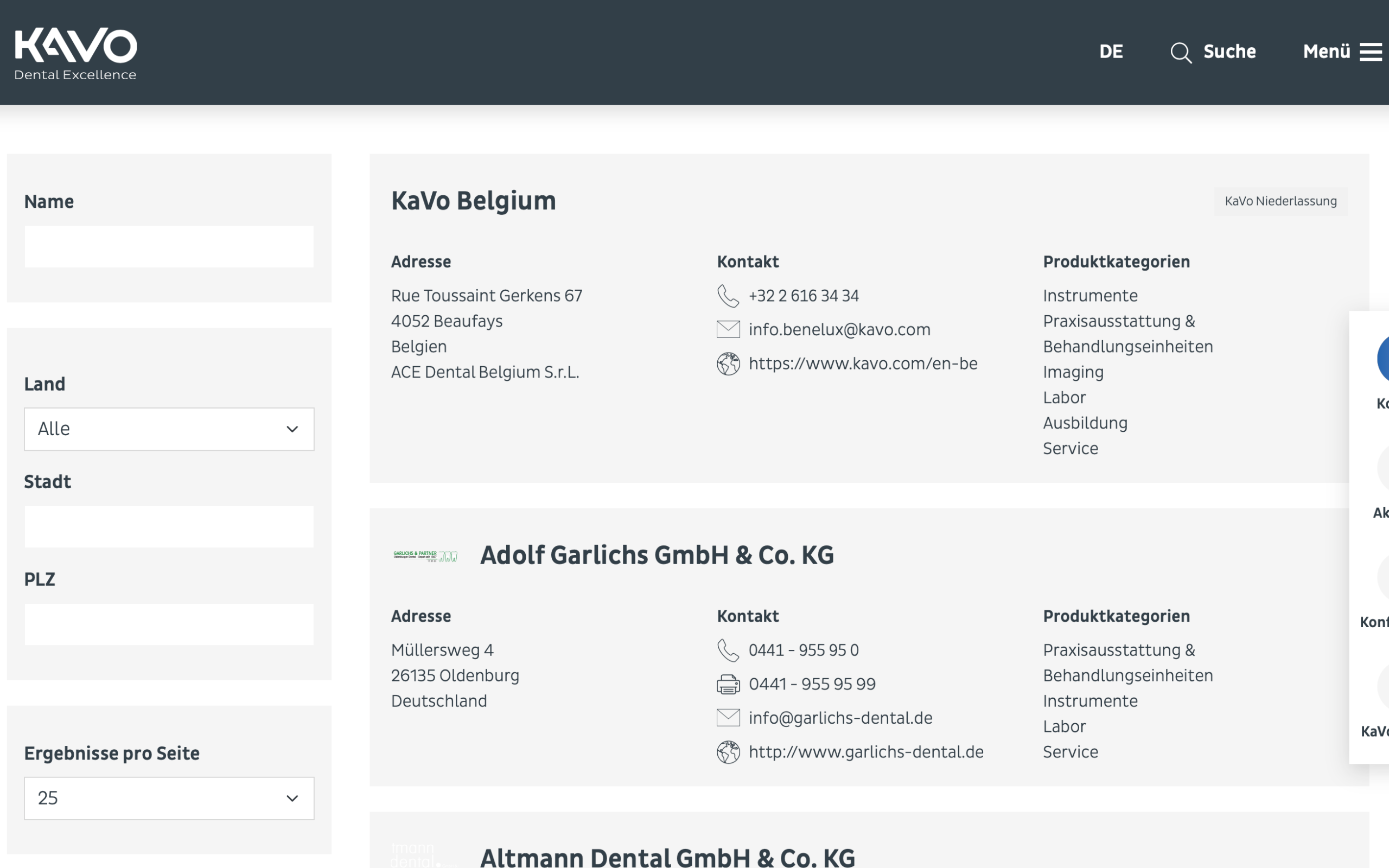Screen dimensions: 1389x868
Task: Open the Land dropdown showing Alle
Action: coord(169,429)
